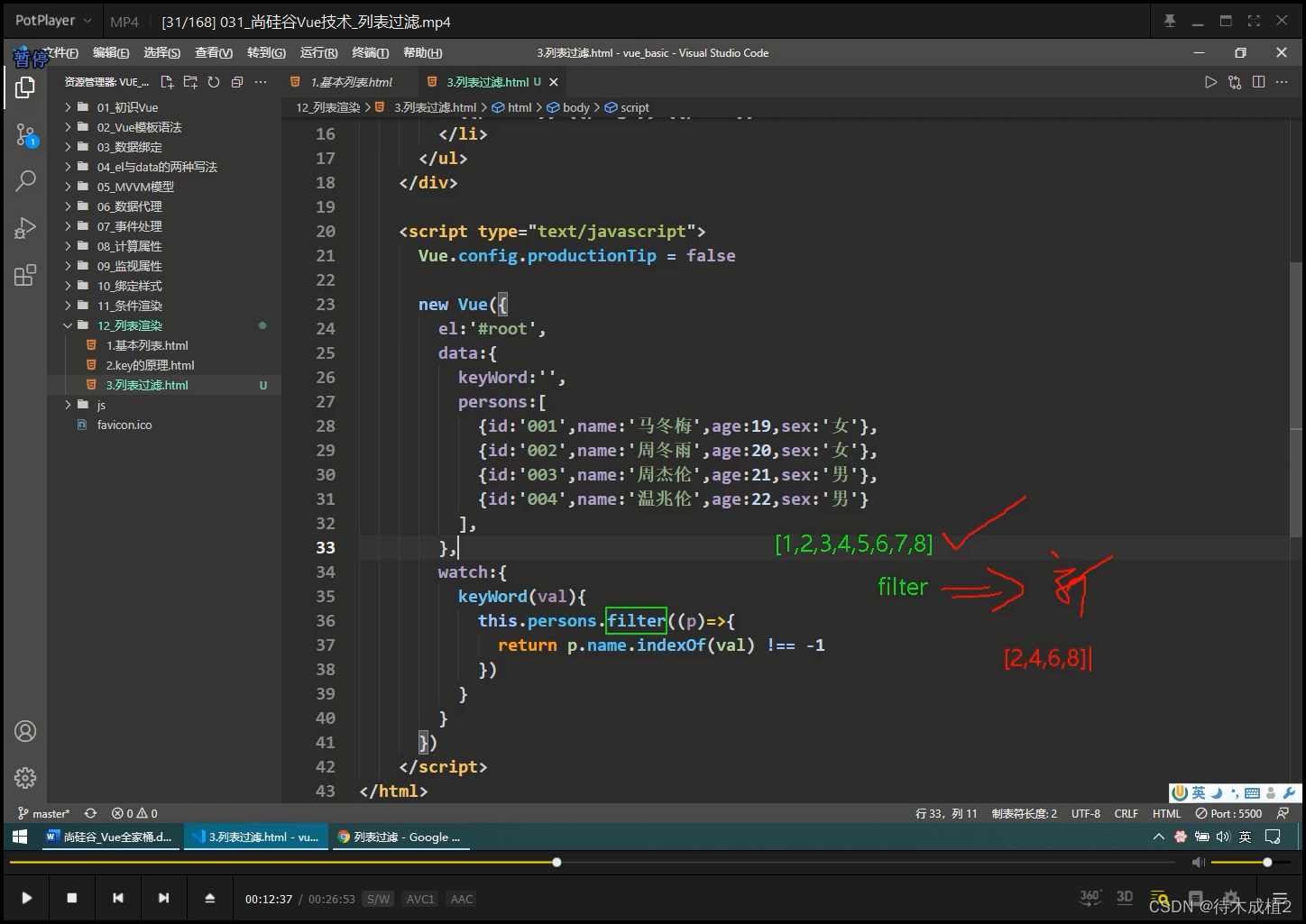Click the 制表符长度: 2 indentation setting
The width and height of the screenshot is (1306, 924).
pos(1025,813)
